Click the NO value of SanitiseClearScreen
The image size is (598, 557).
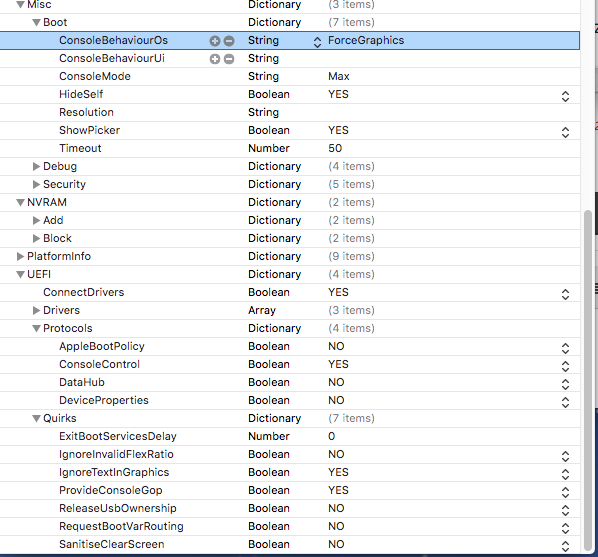pos(336,544)
